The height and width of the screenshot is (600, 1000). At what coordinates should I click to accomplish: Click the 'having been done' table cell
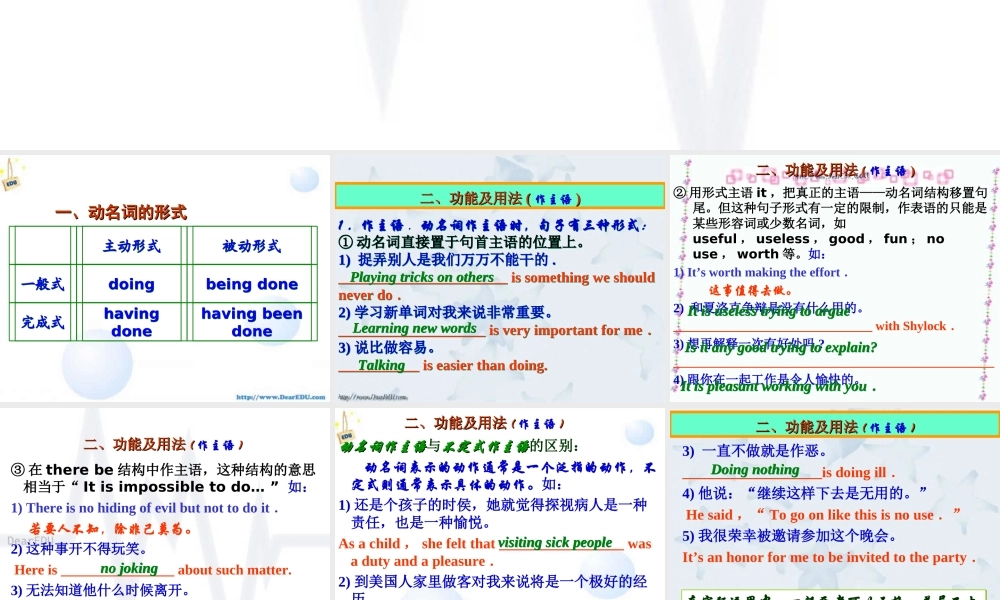(252, 322)
